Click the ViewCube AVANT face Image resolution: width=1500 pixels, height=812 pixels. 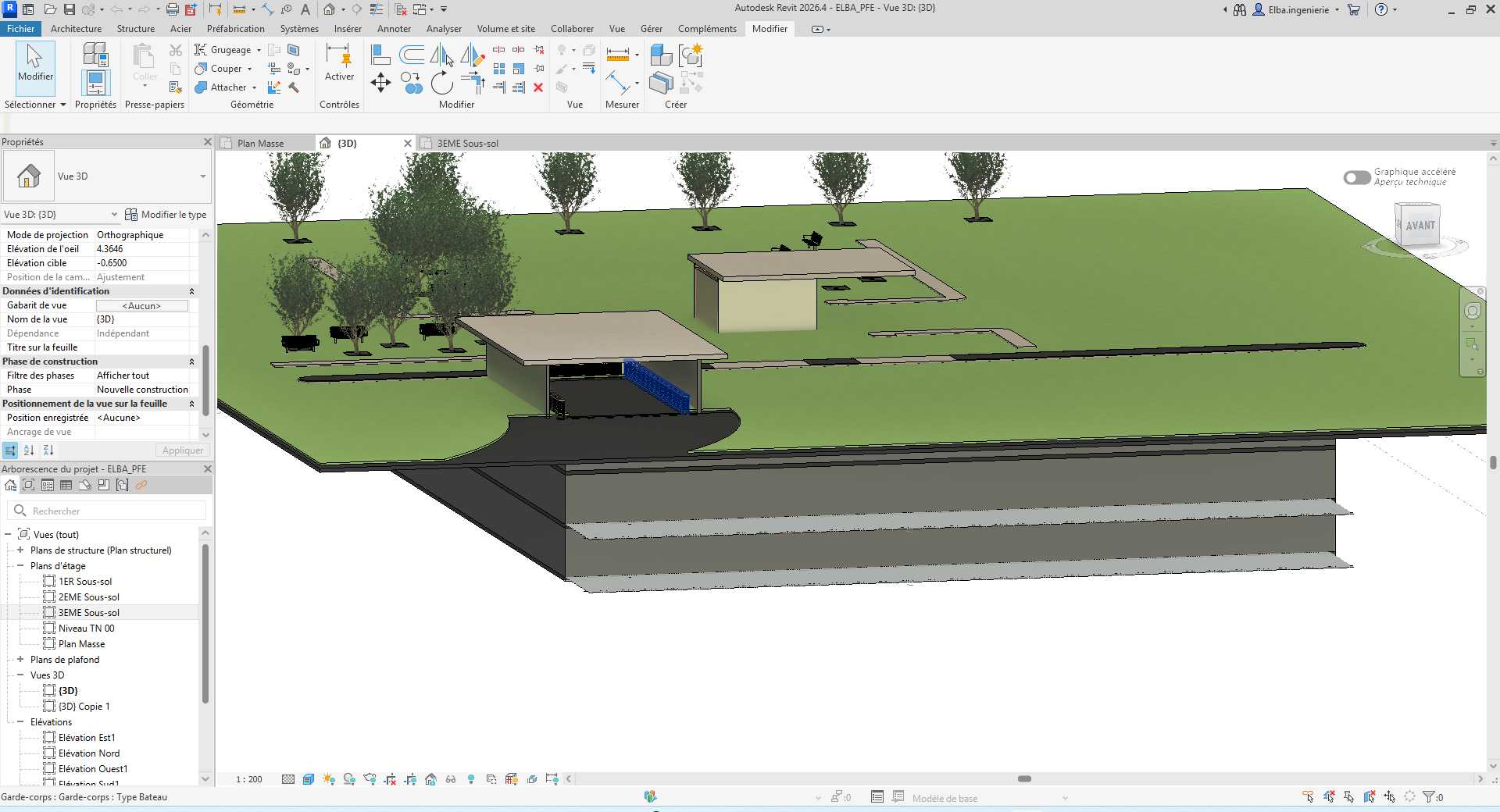pos(1420,226)
